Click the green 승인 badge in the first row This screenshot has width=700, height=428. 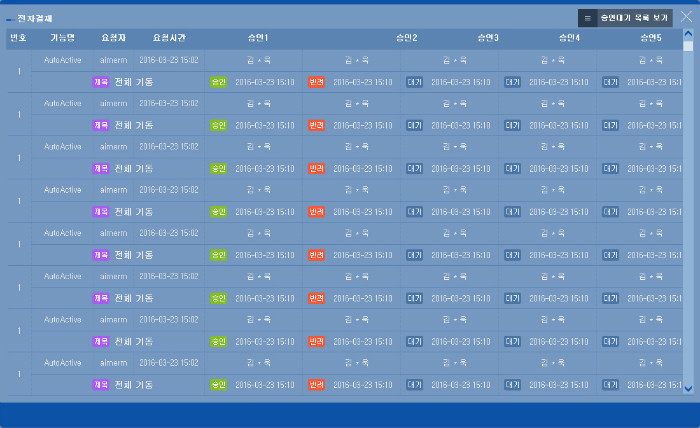tap(218, 82)
